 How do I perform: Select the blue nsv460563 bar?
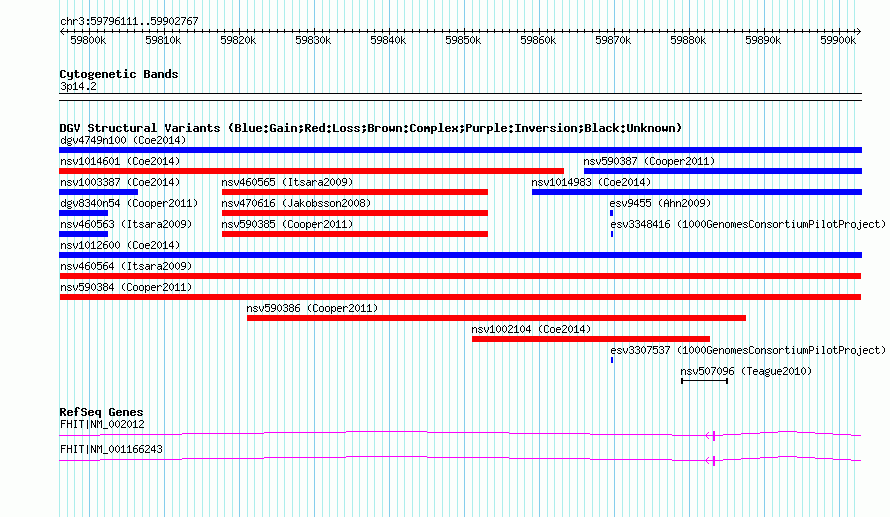(x=83, y=234)
